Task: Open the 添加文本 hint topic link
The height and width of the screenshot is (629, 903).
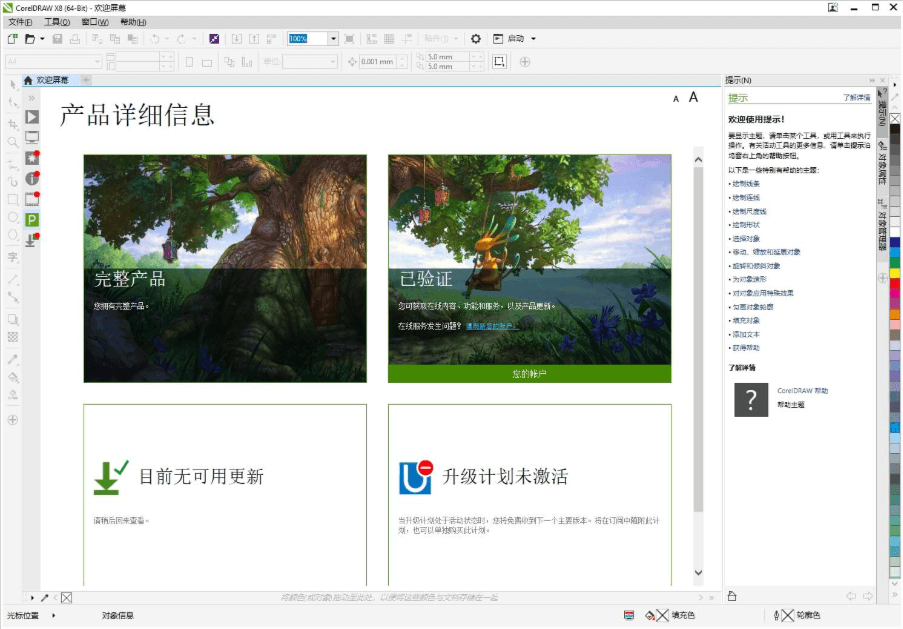Action: tap(745, 334)
